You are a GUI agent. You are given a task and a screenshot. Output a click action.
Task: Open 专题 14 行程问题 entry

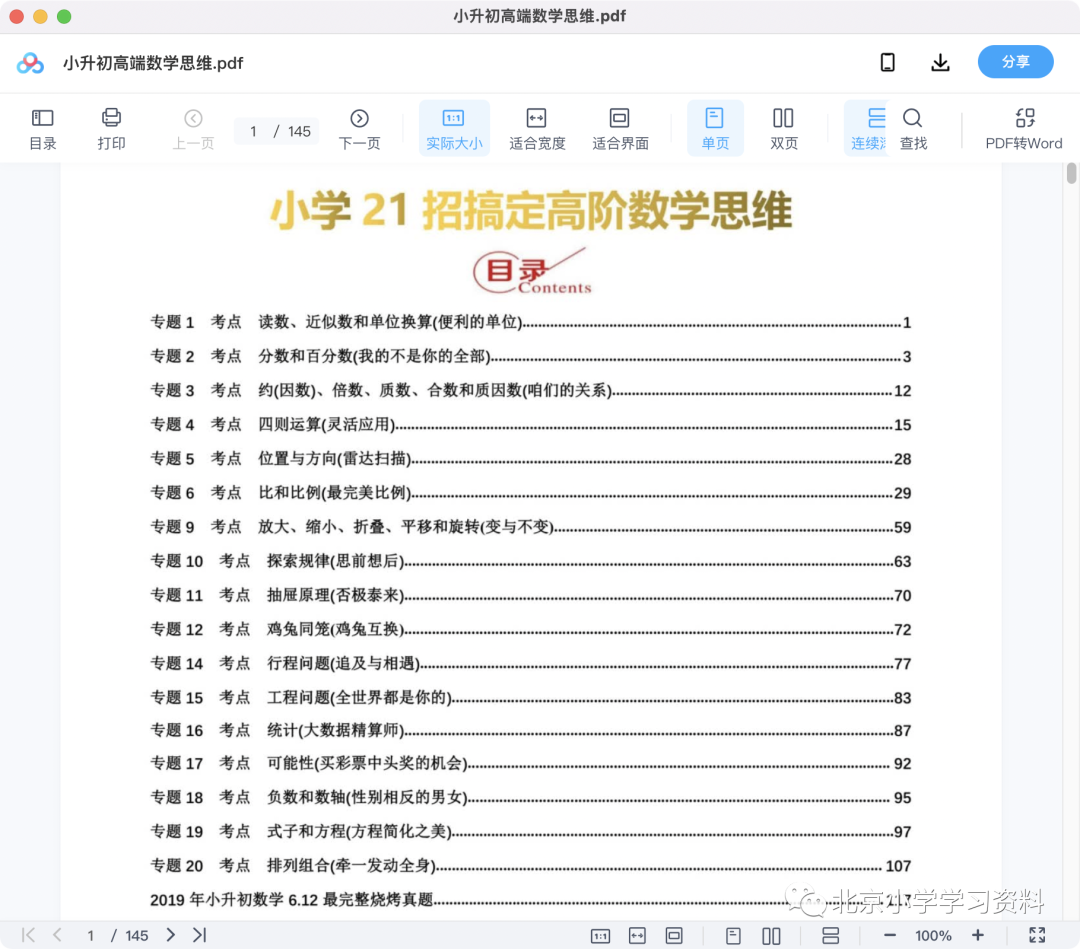coord(530,663)
